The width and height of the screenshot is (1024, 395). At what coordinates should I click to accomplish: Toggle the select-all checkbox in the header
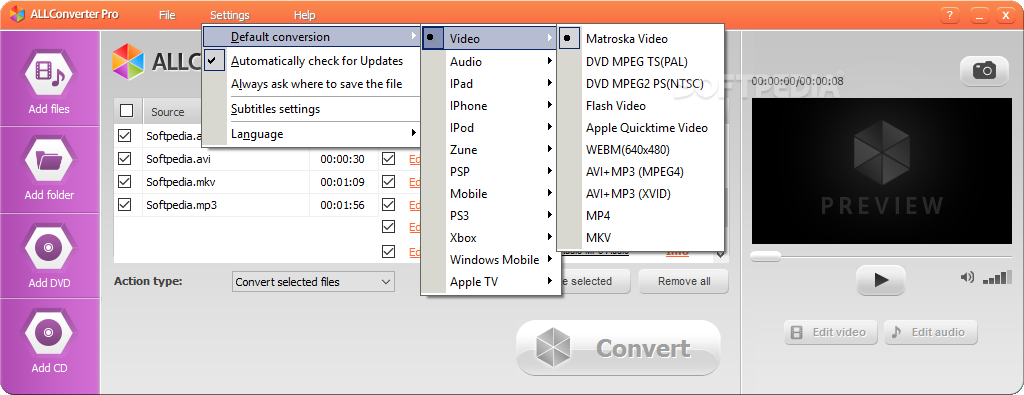(x=127, y=111)
